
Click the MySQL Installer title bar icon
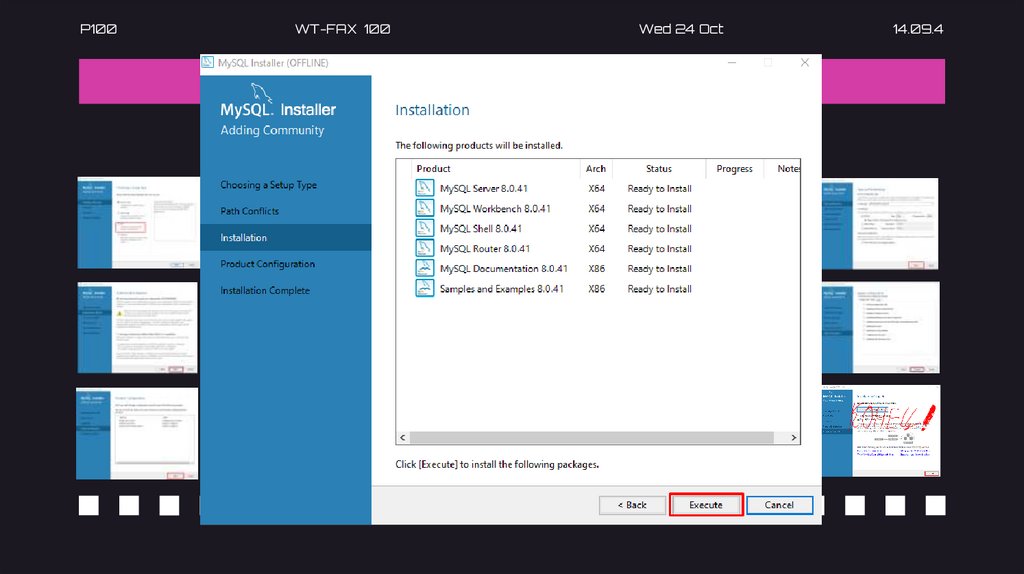(x=208, y=63)
